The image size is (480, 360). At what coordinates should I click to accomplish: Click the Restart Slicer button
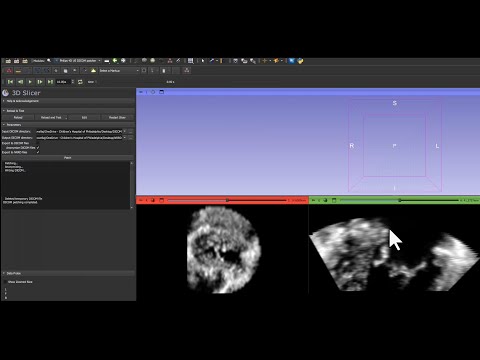tap(117, 118)
